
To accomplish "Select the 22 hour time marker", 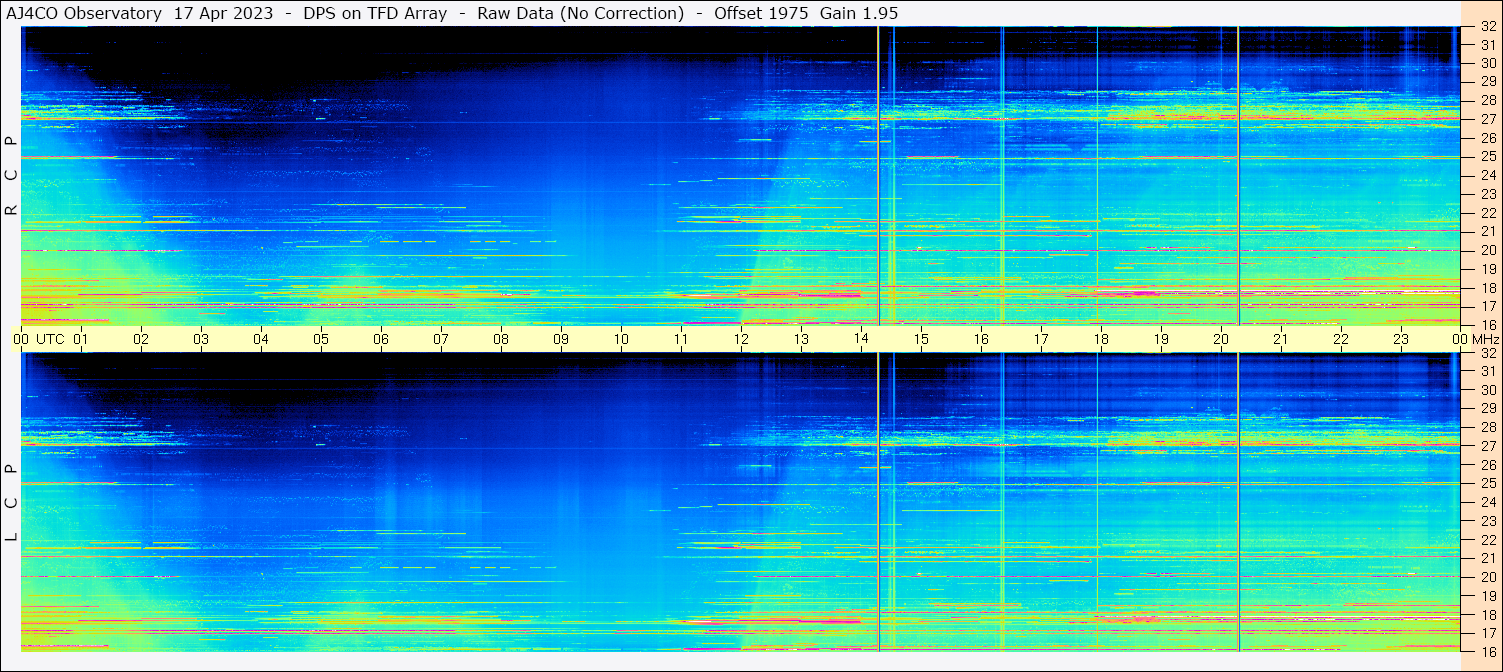I will point(1341,339).
